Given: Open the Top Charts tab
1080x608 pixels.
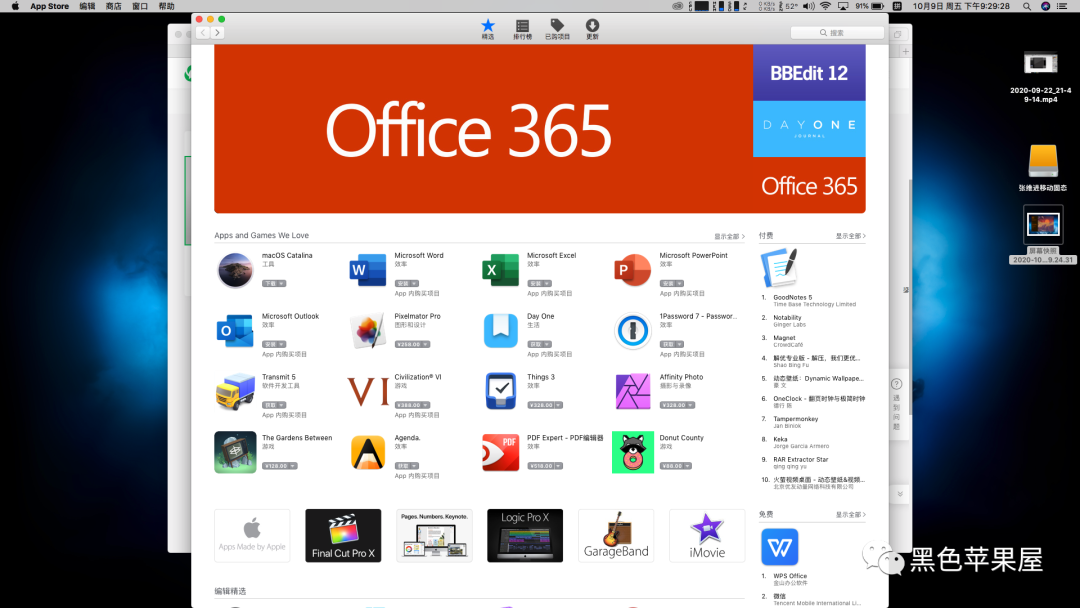Looking at the screenshot, I should point(522,29).
